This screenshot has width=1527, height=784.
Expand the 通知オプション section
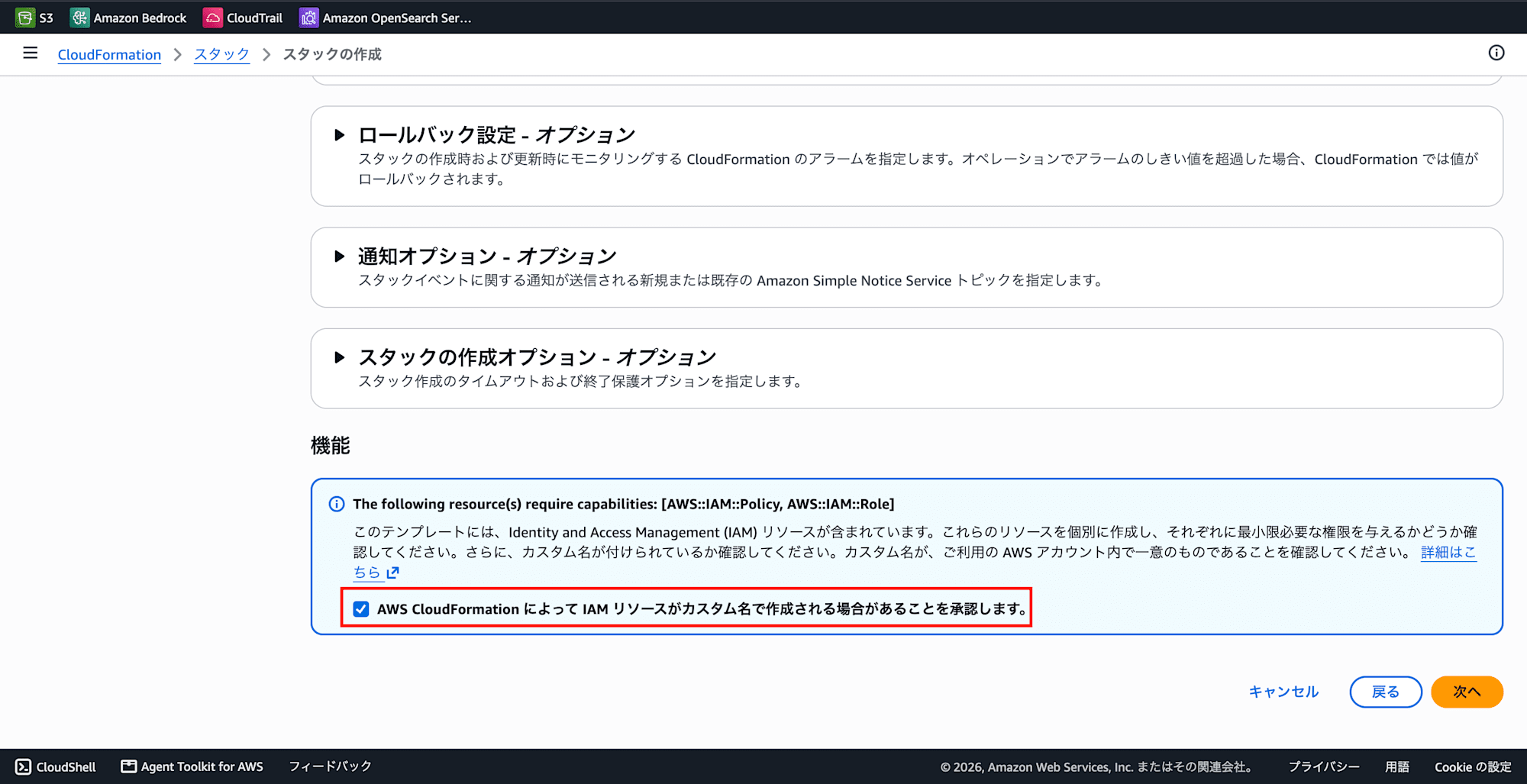click(x=340, y=256)
